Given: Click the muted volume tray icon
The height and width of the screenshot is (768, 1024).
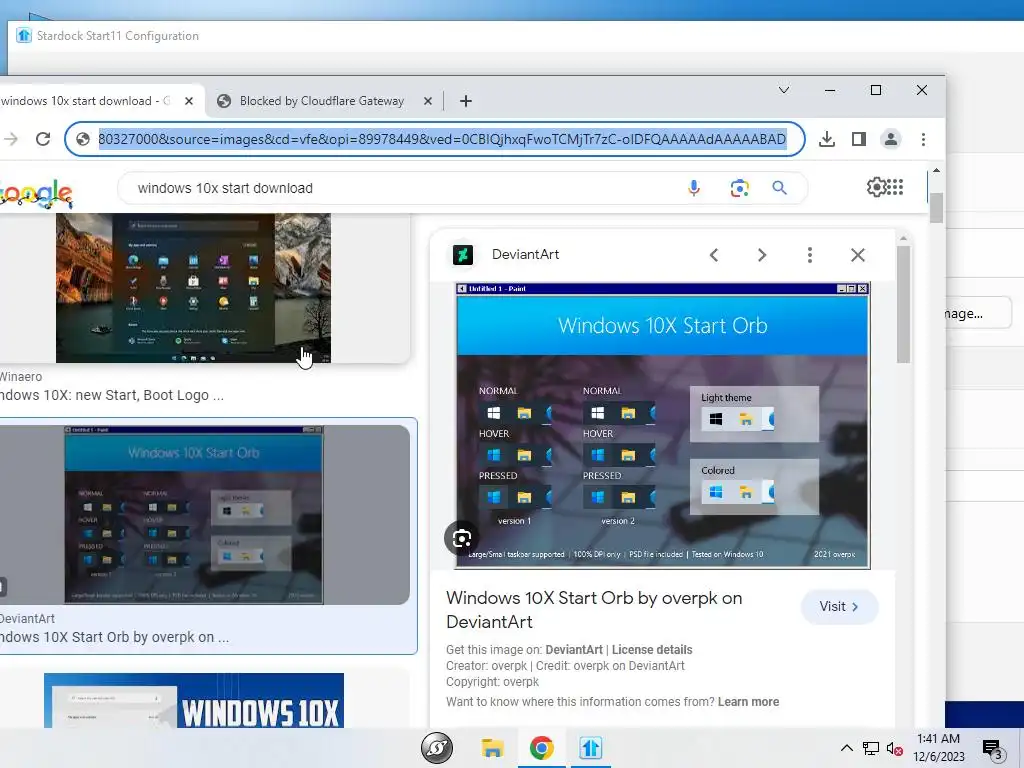Looking at the screenshot, I should point(895,748).
